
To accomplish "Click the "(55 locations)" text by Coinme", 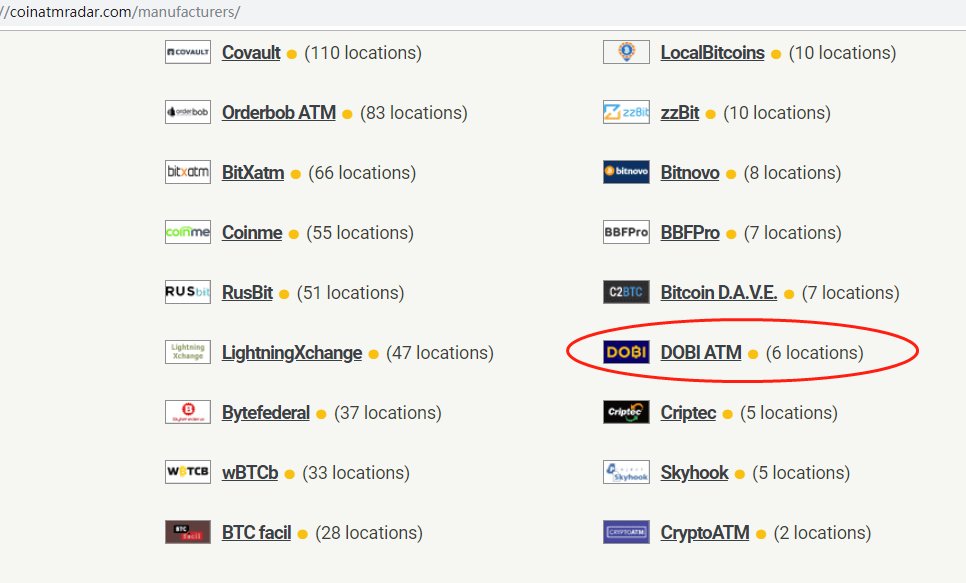I will pyautogui.click(x=360, y=233).
